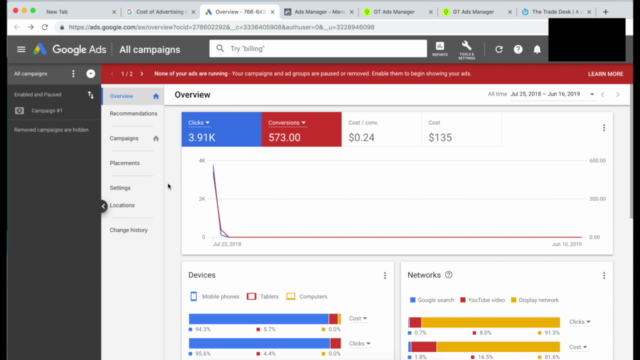Click All campaigns in the left panel

31,74
